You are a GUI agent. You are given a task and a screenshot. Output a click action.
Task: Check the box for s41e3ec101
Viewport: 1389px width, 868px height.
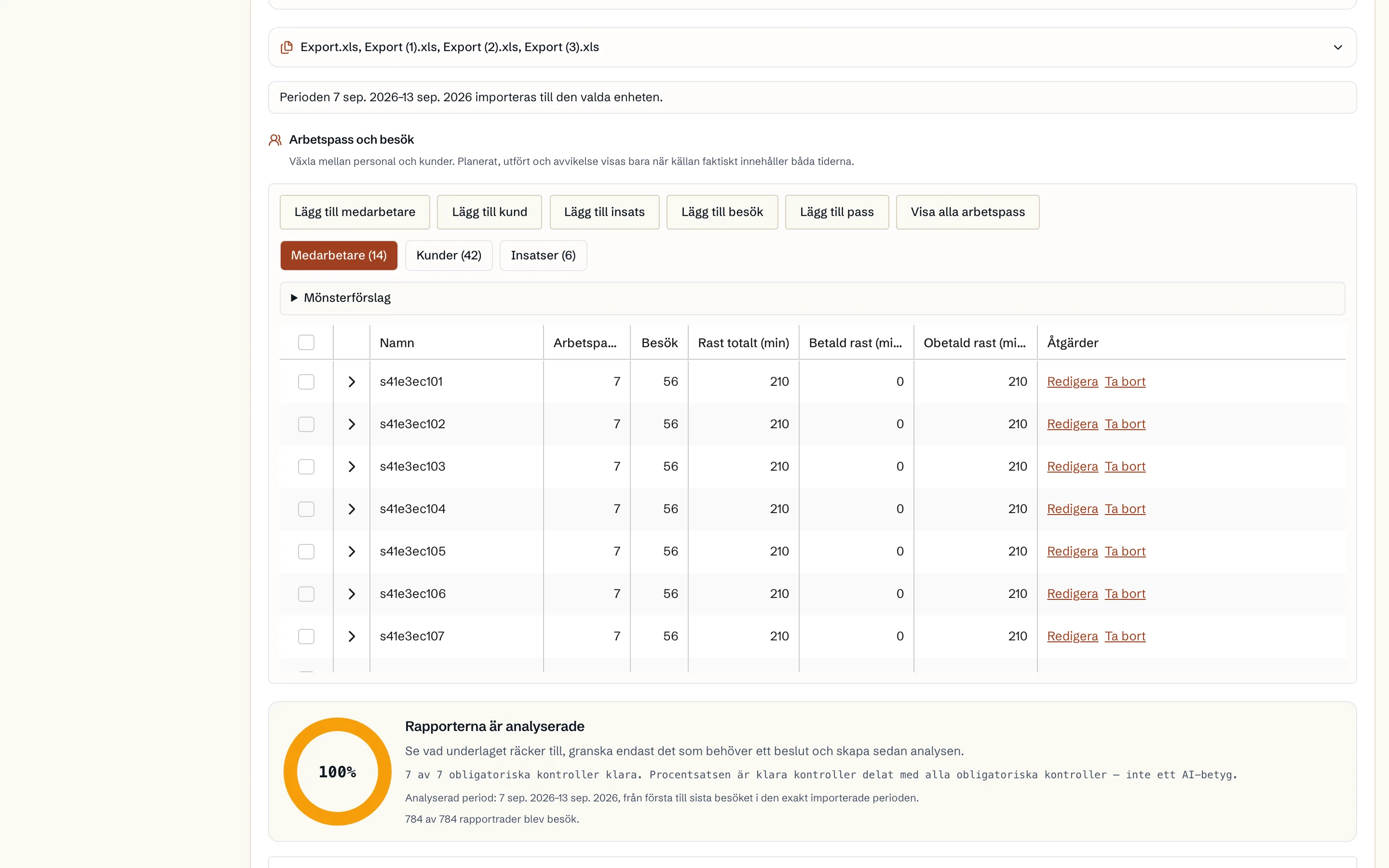306,382
